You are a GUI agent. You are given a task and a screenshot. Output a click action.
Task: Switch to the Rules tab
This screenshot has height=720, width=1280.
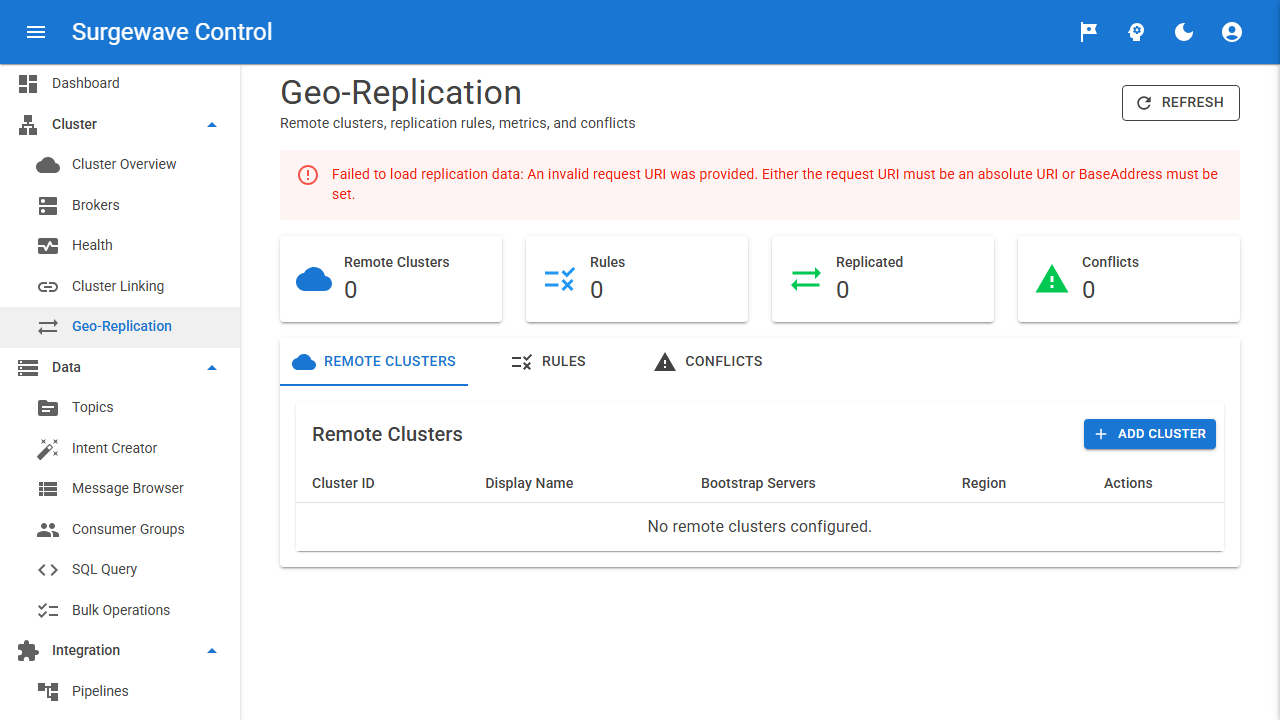[548, 362]
